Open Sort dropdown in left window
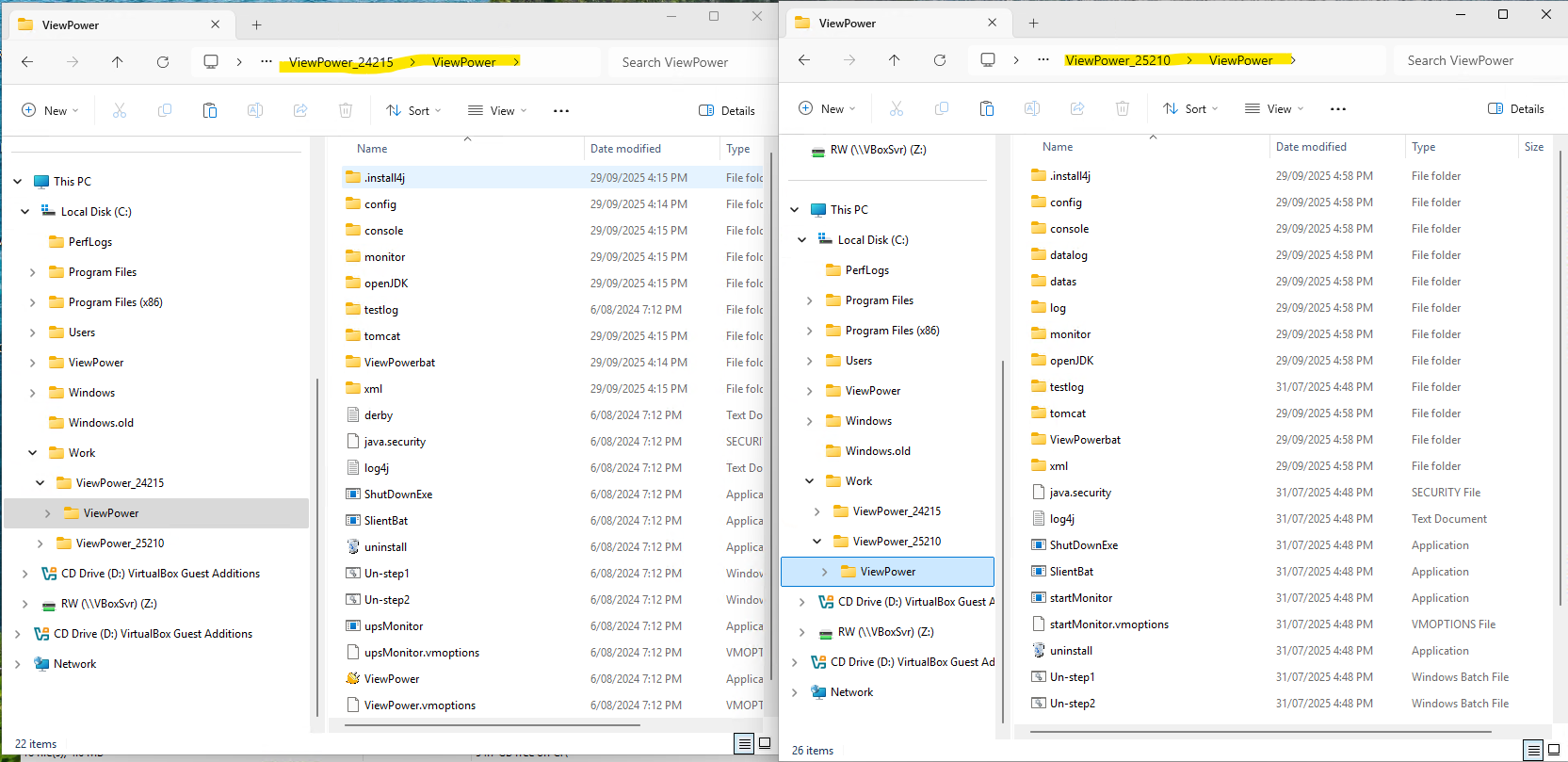1568x762 pixels. (x=413, y=111)
